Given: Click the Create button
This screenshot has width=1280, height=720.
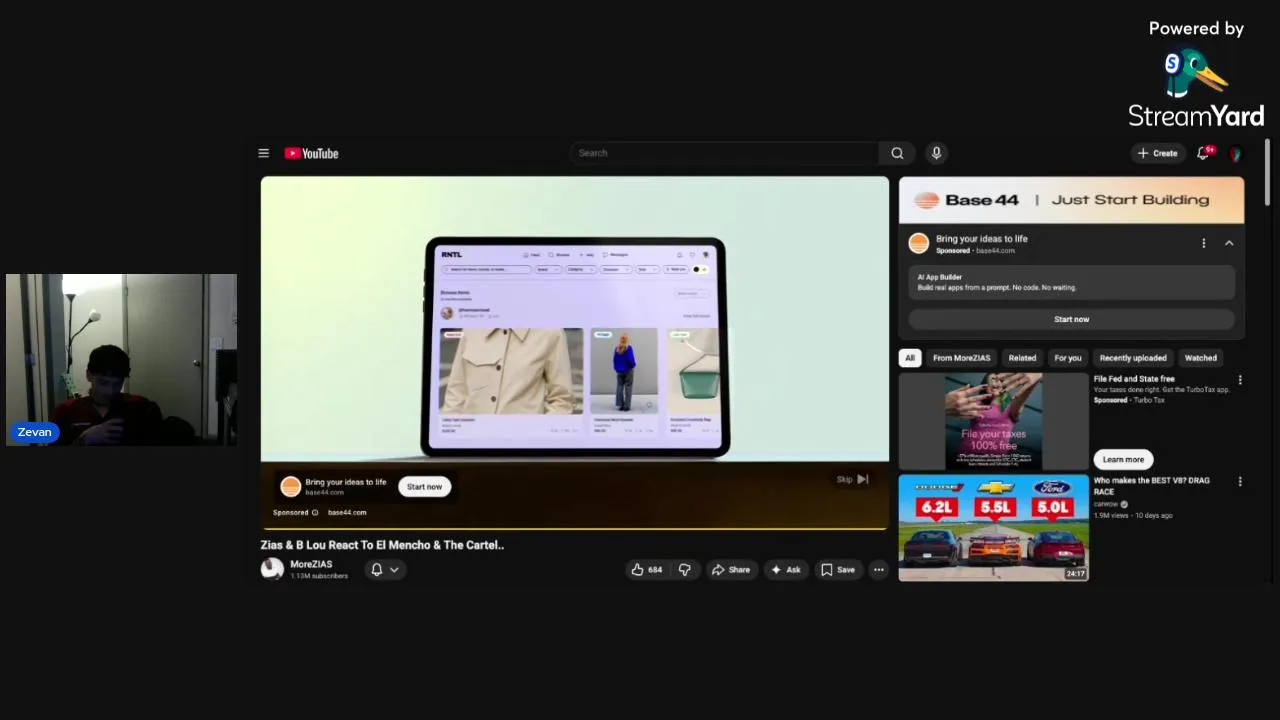Looking at the screenshot, I should point(1157,153).
